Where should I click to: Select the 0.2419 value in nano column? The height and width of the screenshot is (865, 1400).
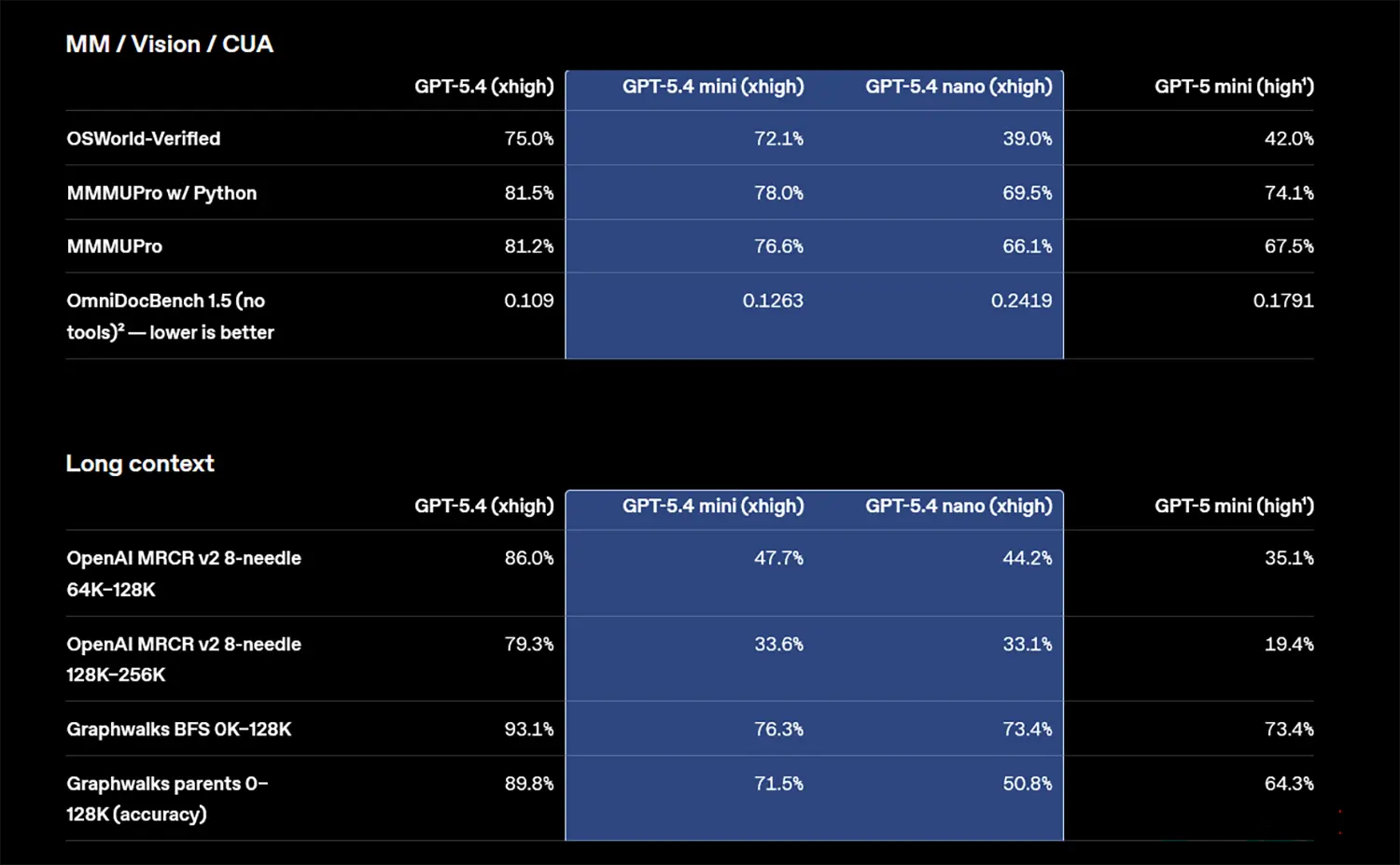click(1021, 300)
